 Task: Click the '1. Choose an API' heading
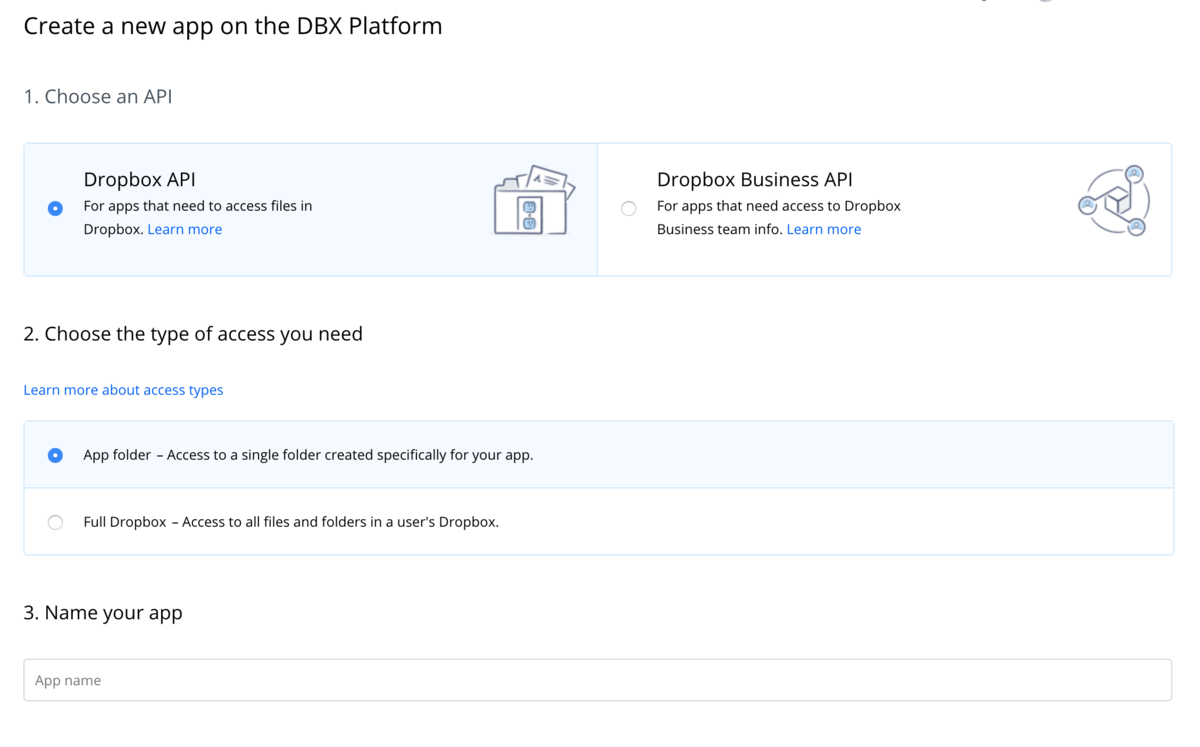[98, 97]
